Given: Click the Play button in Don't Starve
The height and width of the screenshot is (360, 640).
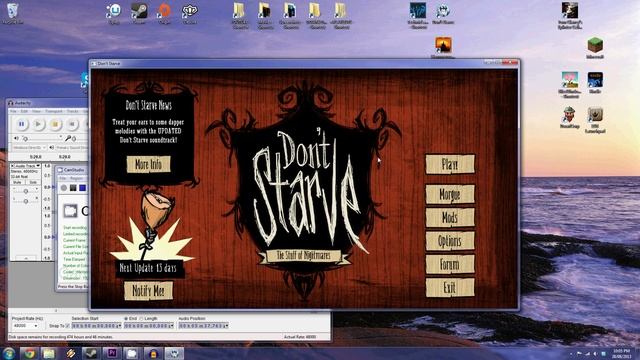Looking at the screenshot, I should pyautogui.click(x=450, y=164).
